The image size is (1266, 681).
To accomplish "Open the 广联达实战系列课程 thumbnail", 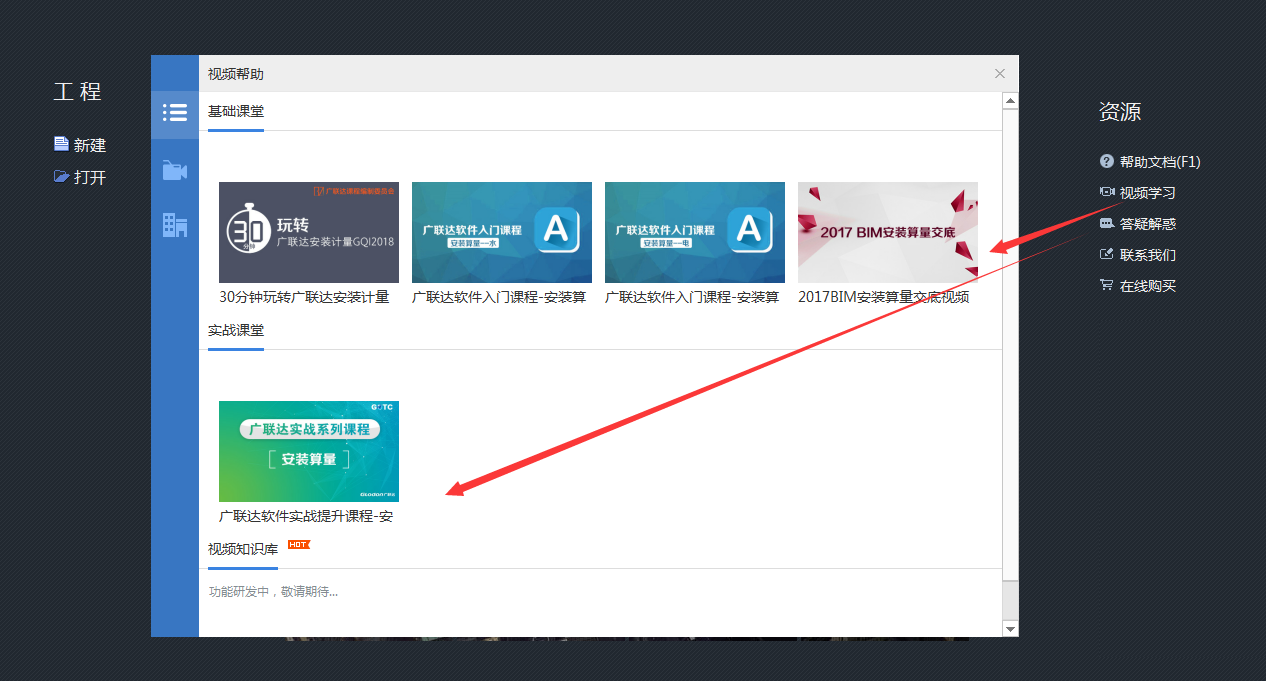I will click(309, 451).
